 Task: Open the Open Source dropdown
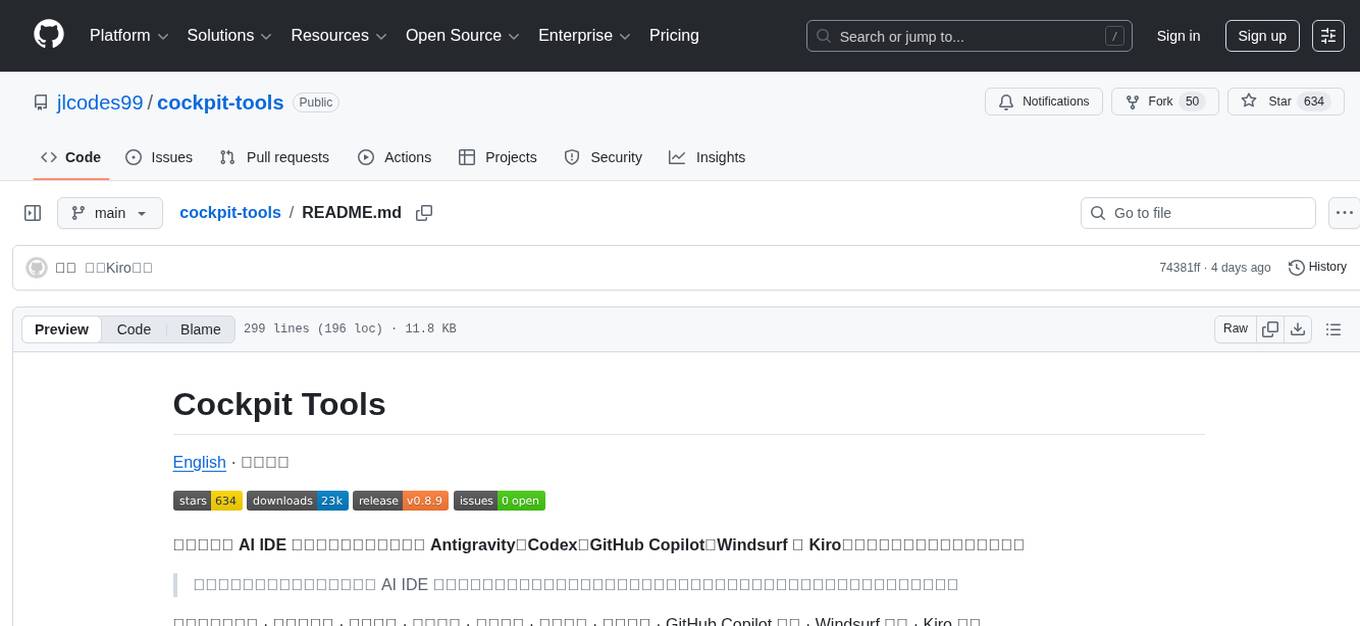click(462, 36)
